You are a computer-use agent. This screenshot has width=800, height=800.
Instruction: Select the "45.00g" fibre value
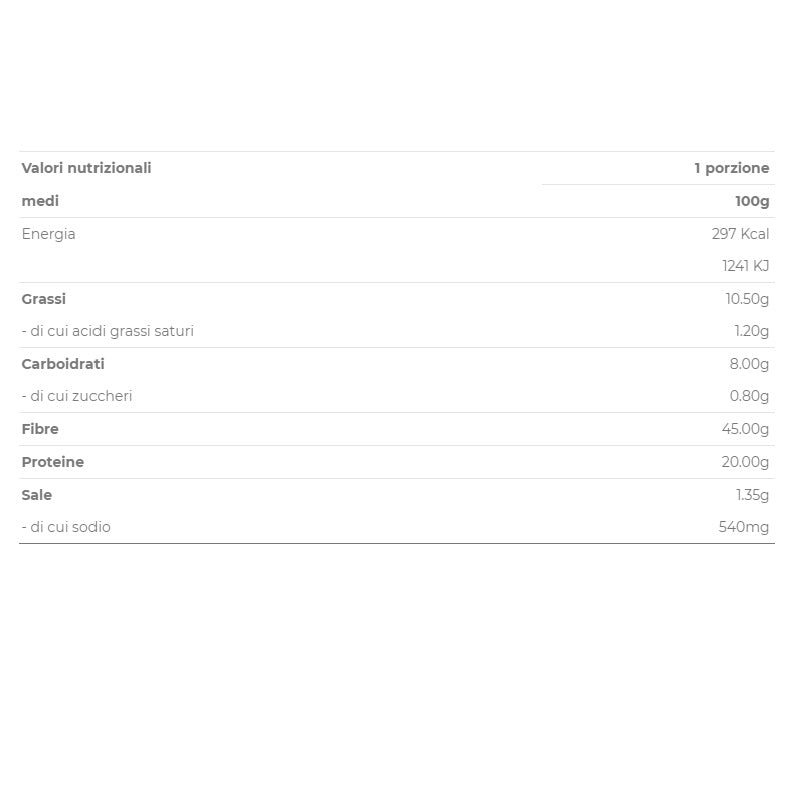[746, 429]
